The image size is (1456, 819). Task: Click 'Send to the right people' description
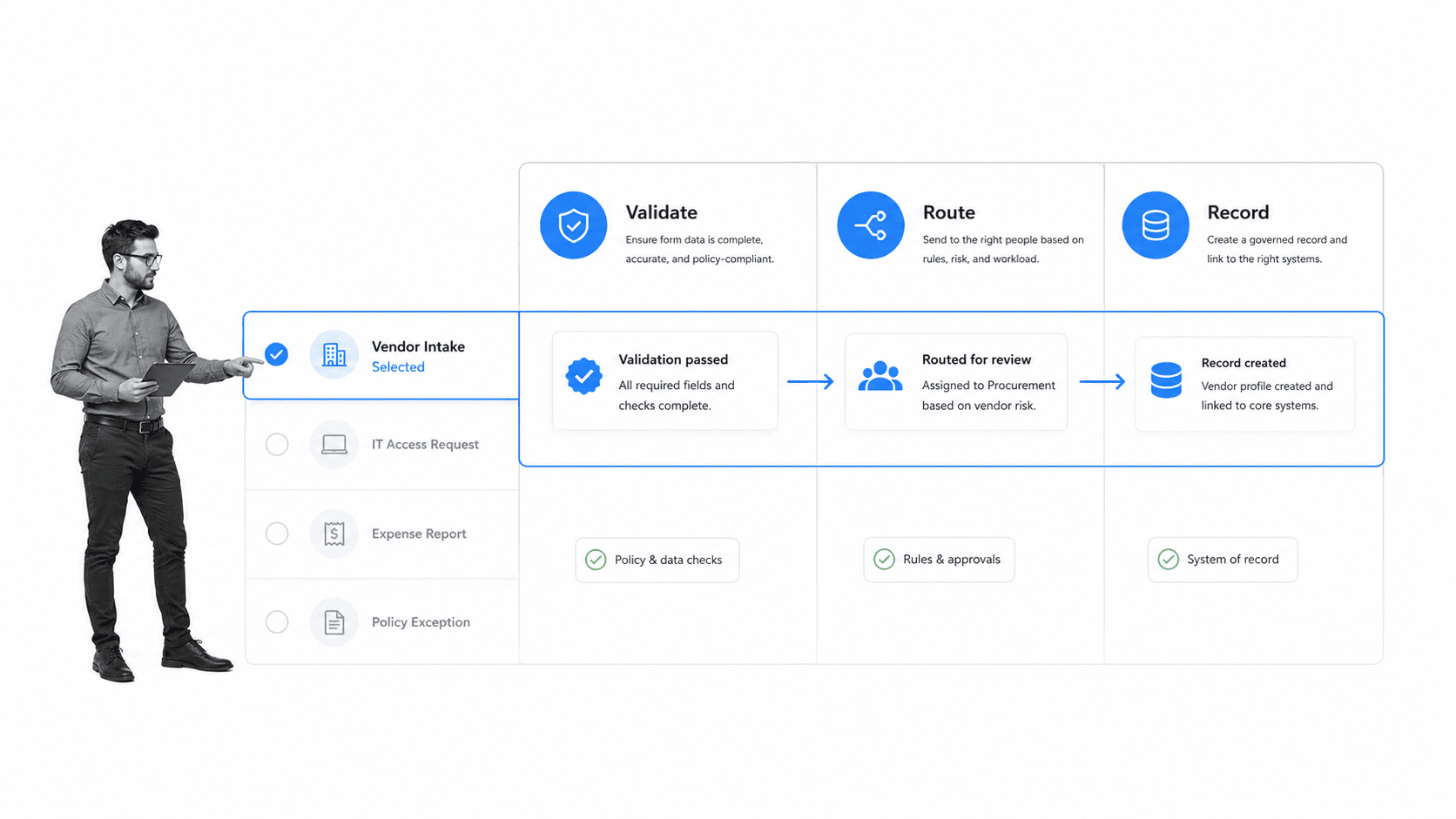pos(1003,249)
